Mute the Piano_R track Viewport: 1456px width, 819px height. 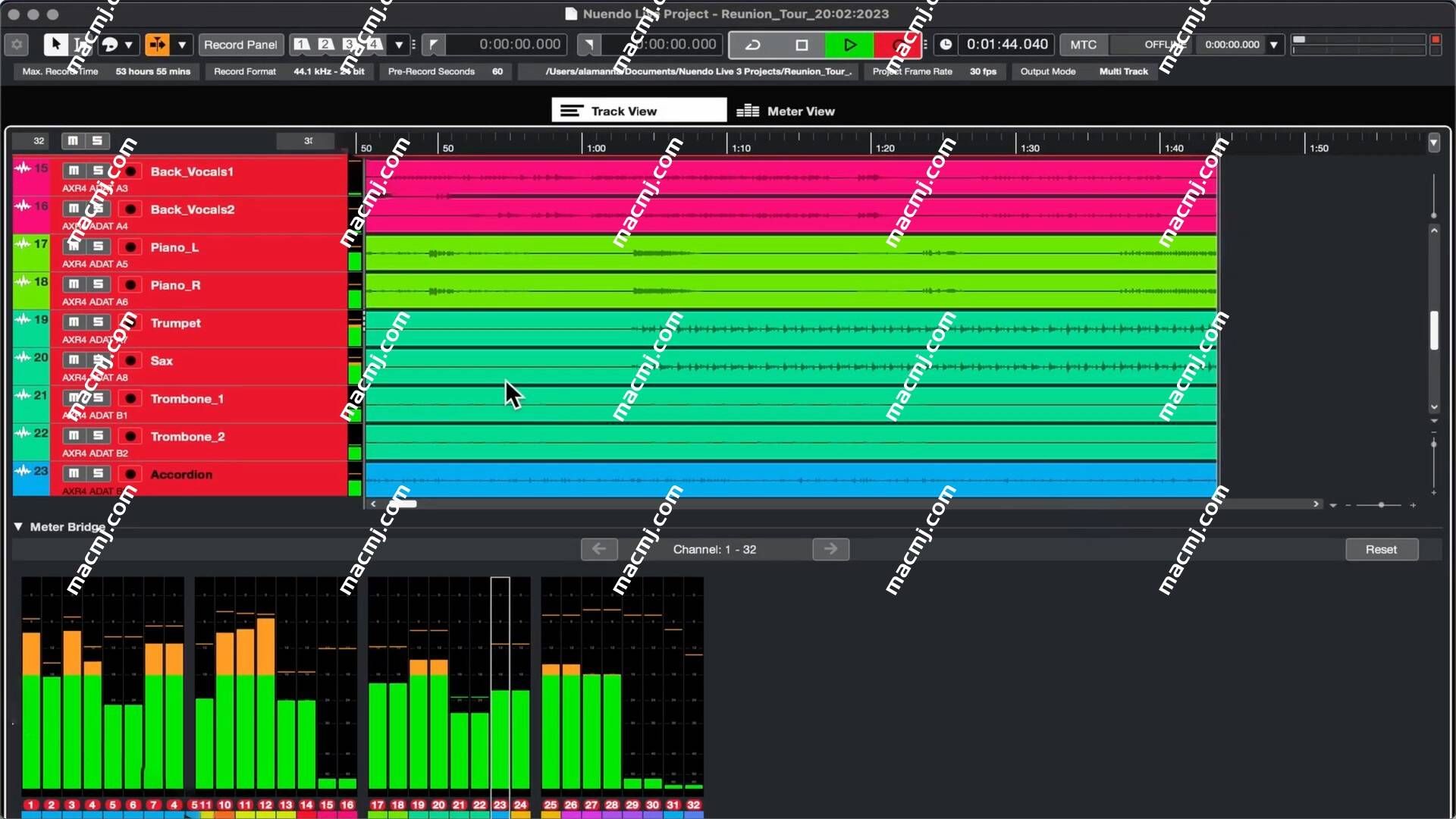pyautogui.click(x=74, y=284)
